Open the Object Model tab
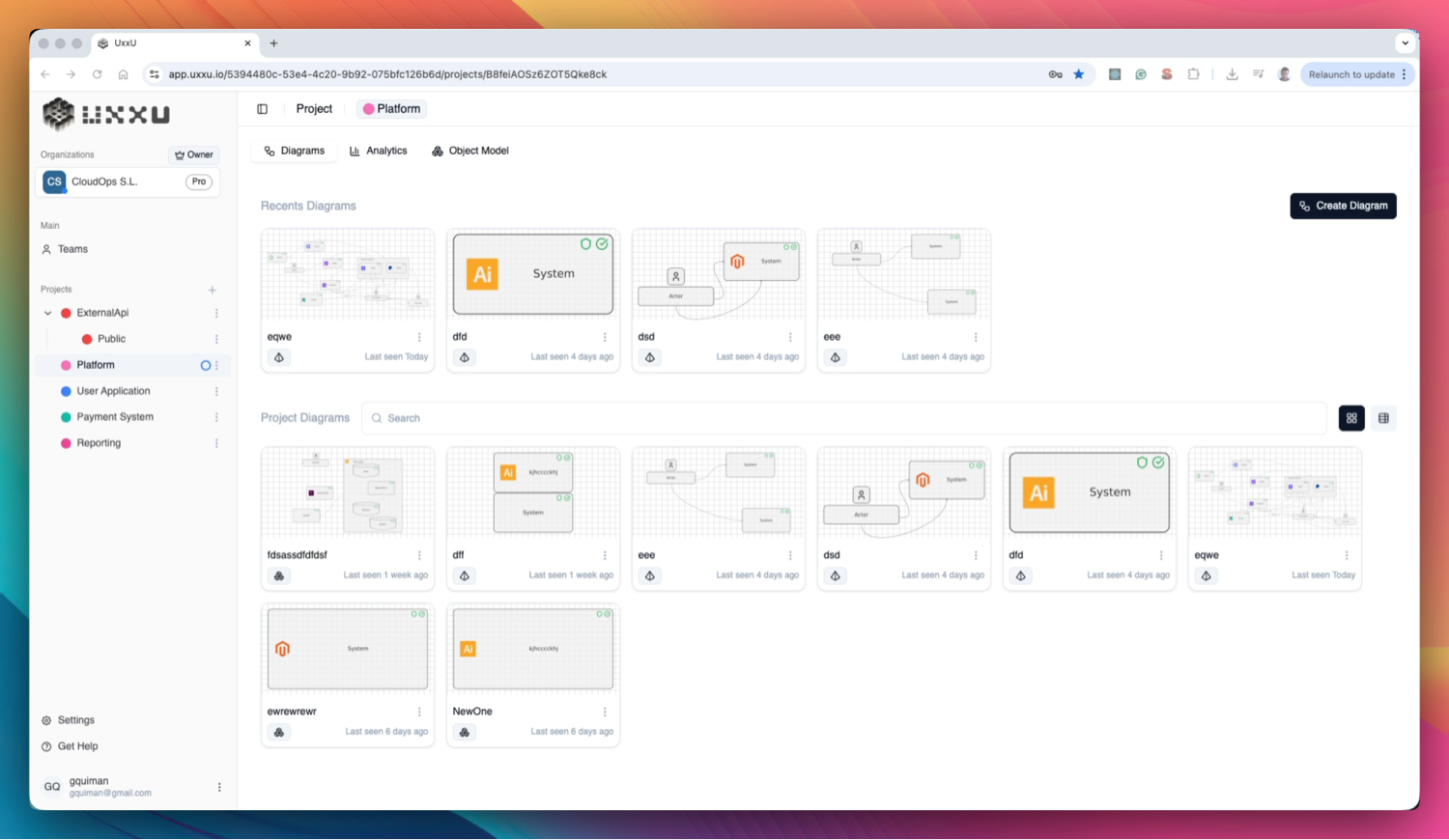Image resolution: width=1449 pixels, height=840 pixels. tap(469, 151)
